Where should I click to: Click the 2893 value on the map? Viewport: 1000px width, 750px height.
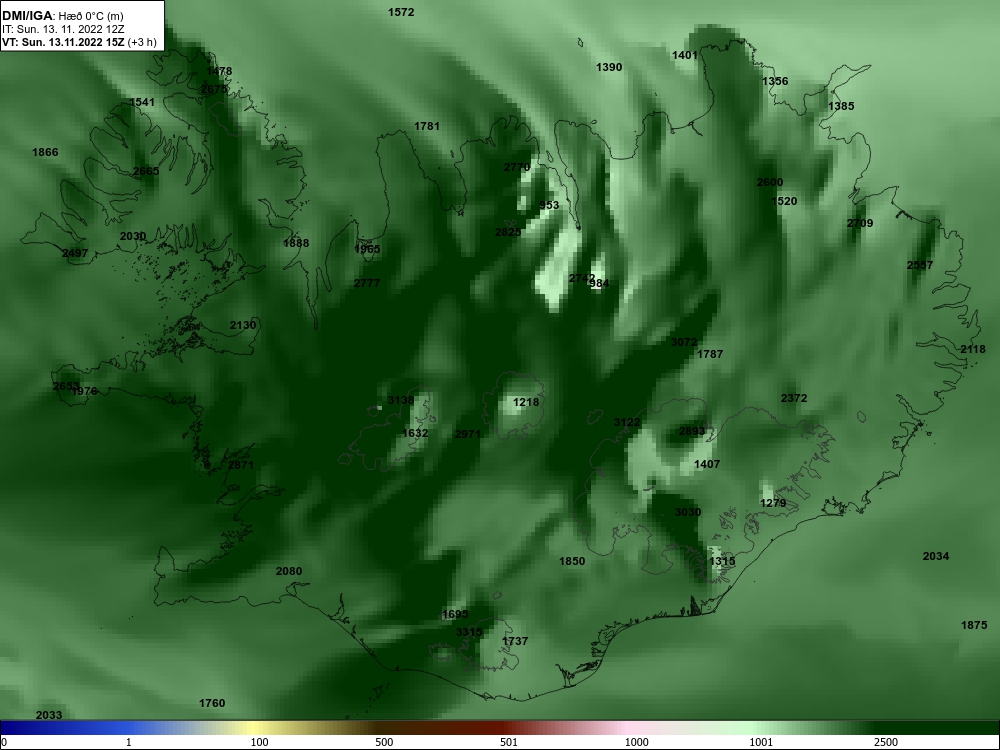click(692, 431)
